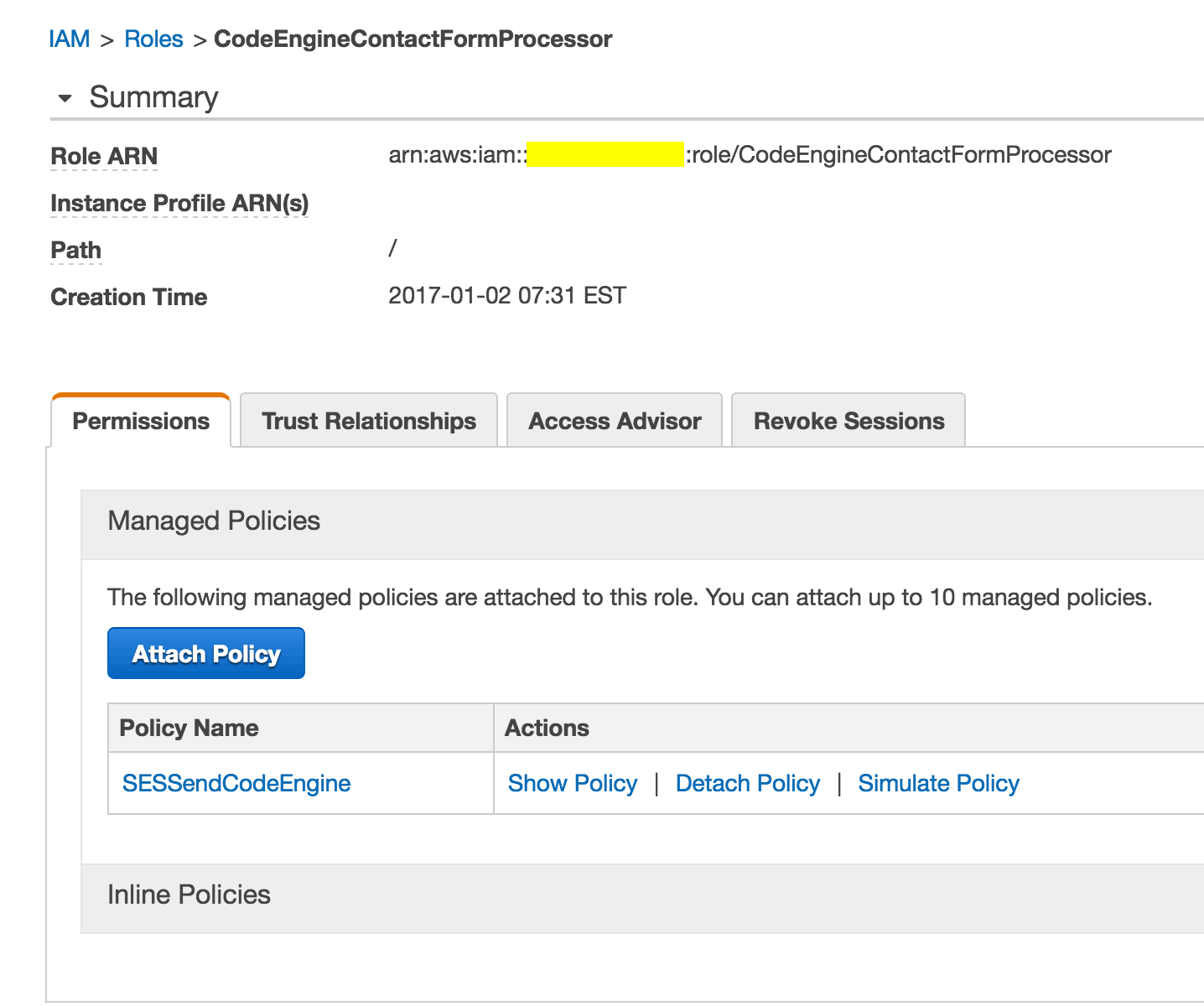
Task: Collapse the Summary section arrow
Action: [65, 99]
